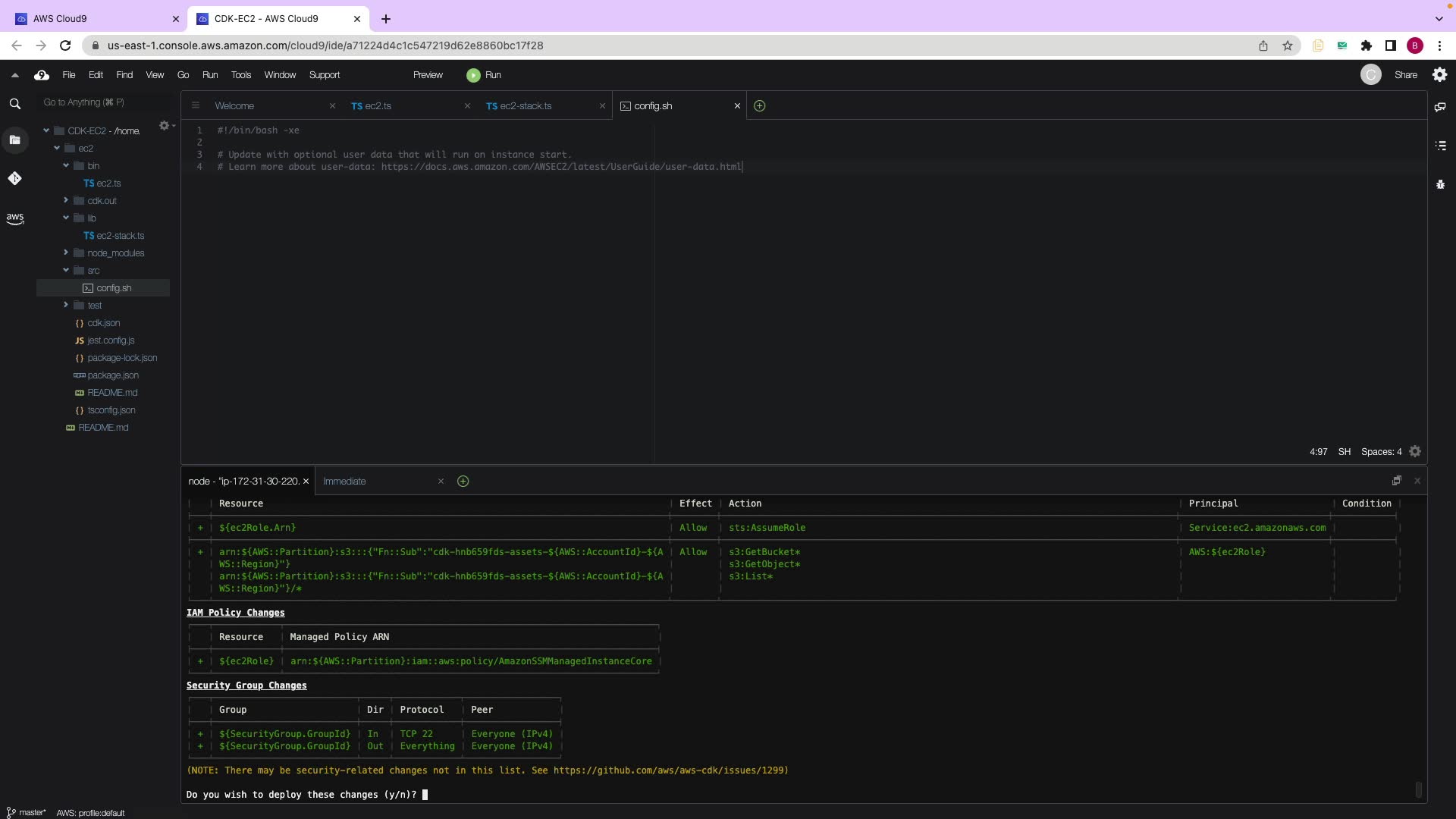Image resolution: width=1456 pixels, height=819 pixels.
Task: Add new editor tab plus icon
Action: click(759, 106)
